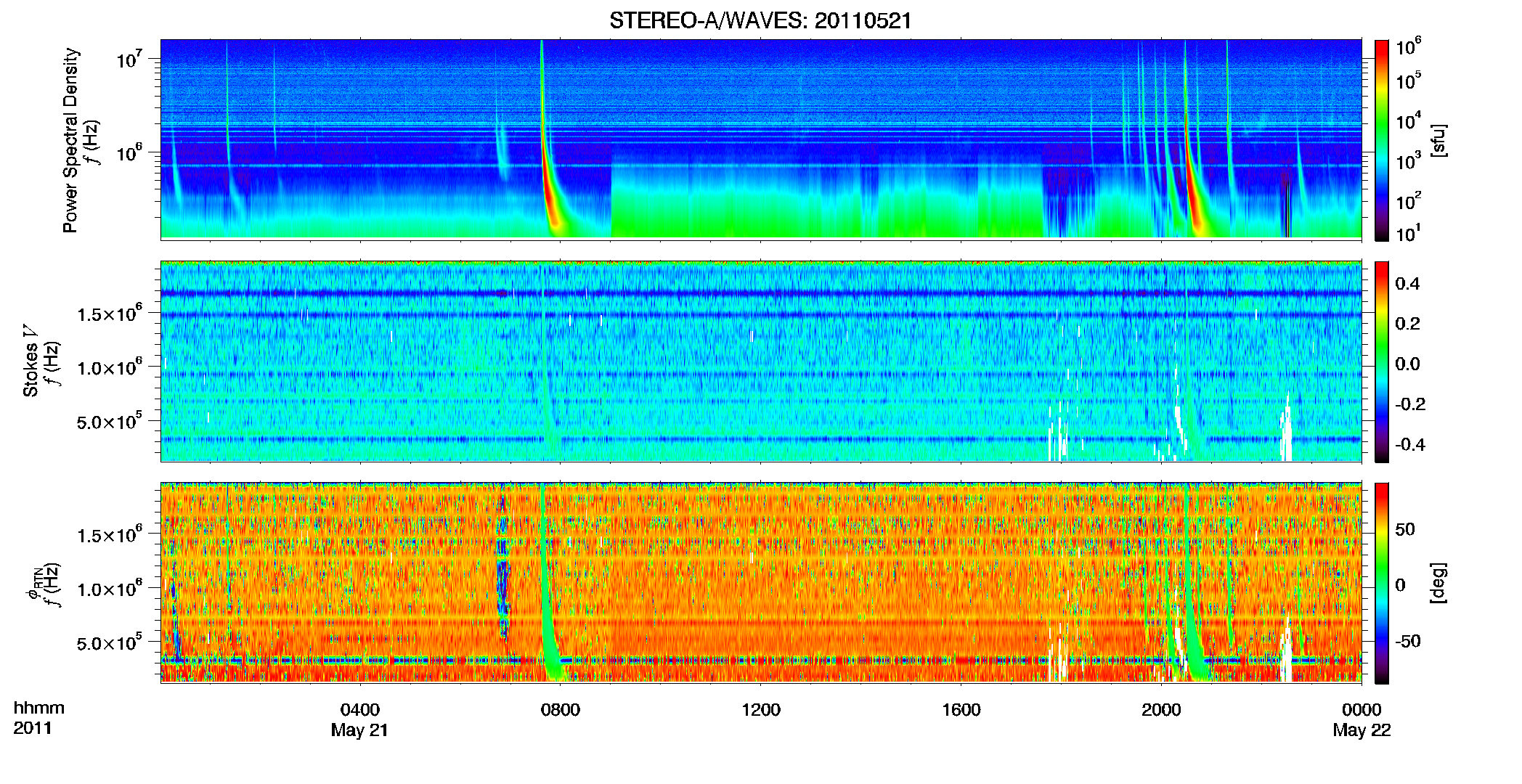Select the 50 value on the degrees color bar
The image size is (1522, 784).
pyautogui.click(x=1405, y=529)
